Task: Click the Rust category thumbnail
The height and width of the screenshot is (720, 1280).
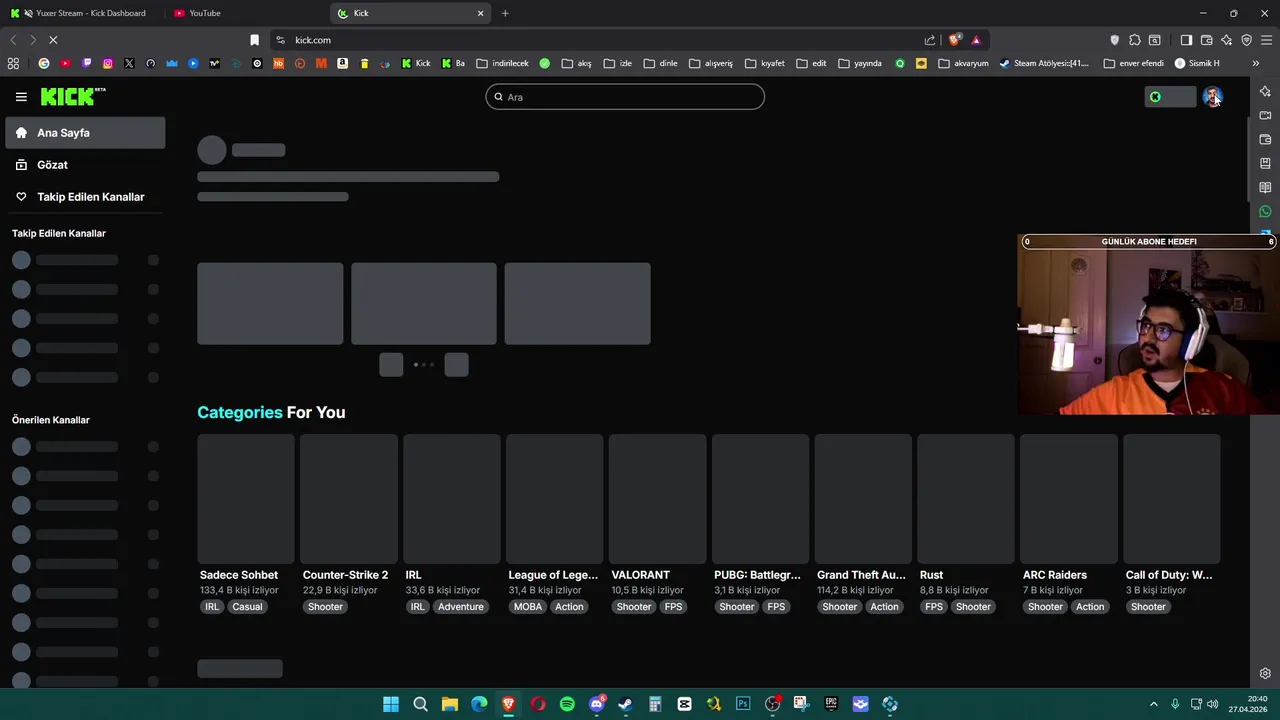Action: point(966,499)
